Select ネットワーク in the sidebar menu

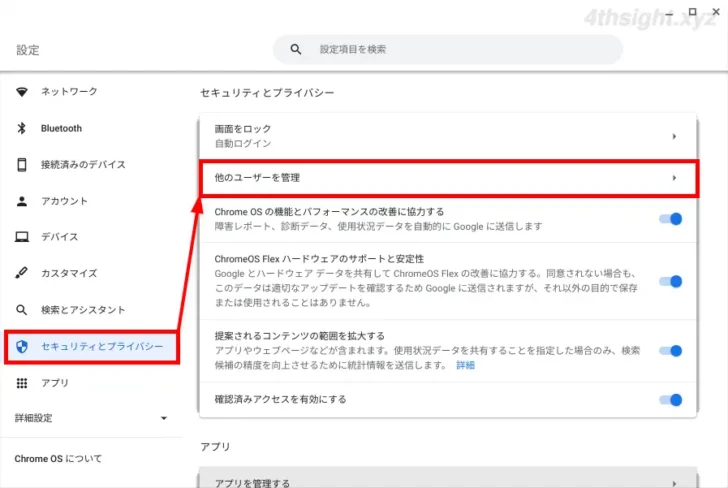(69, 91)
